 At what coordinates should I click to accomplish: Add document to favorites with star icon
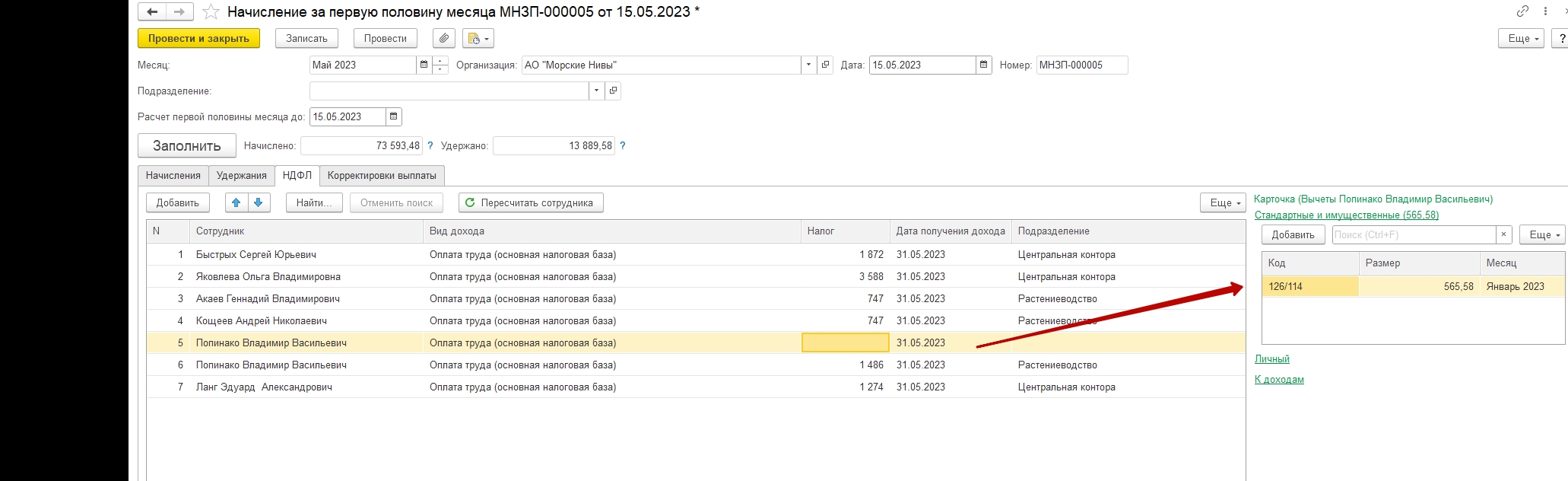211,12
